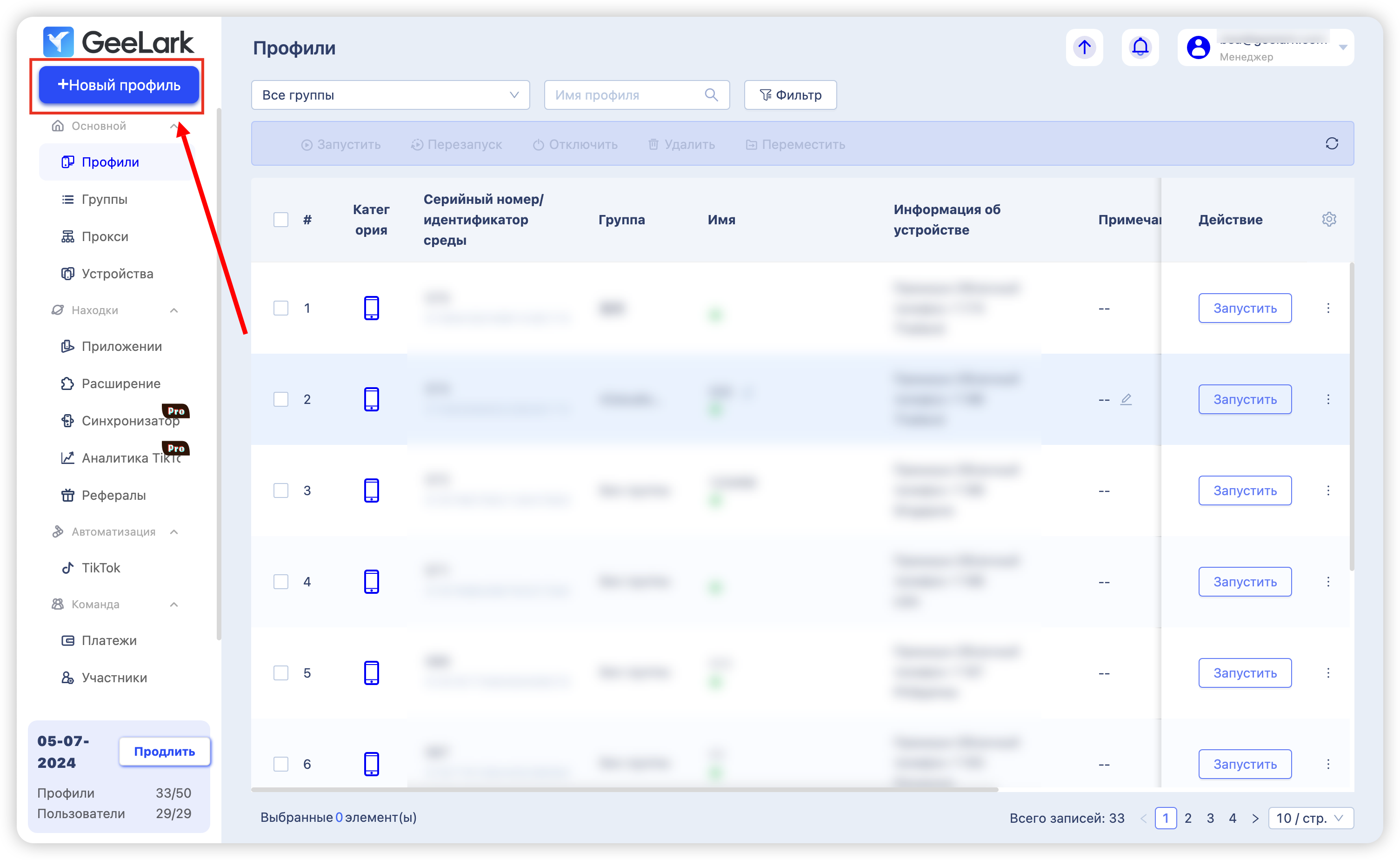This screenshot has height=860, width=1400.
Task: Open the 10 / стр. page size dropdown
Action: tap(1310, 818)
